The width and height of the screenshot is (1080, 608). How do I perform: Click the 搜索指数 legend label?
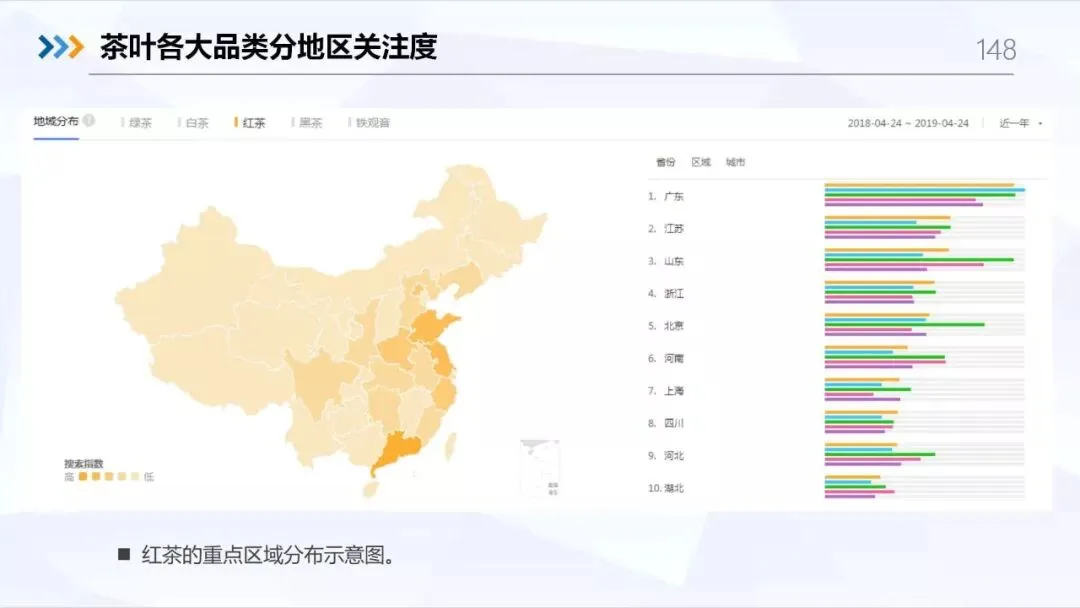[x=83, y=463]
